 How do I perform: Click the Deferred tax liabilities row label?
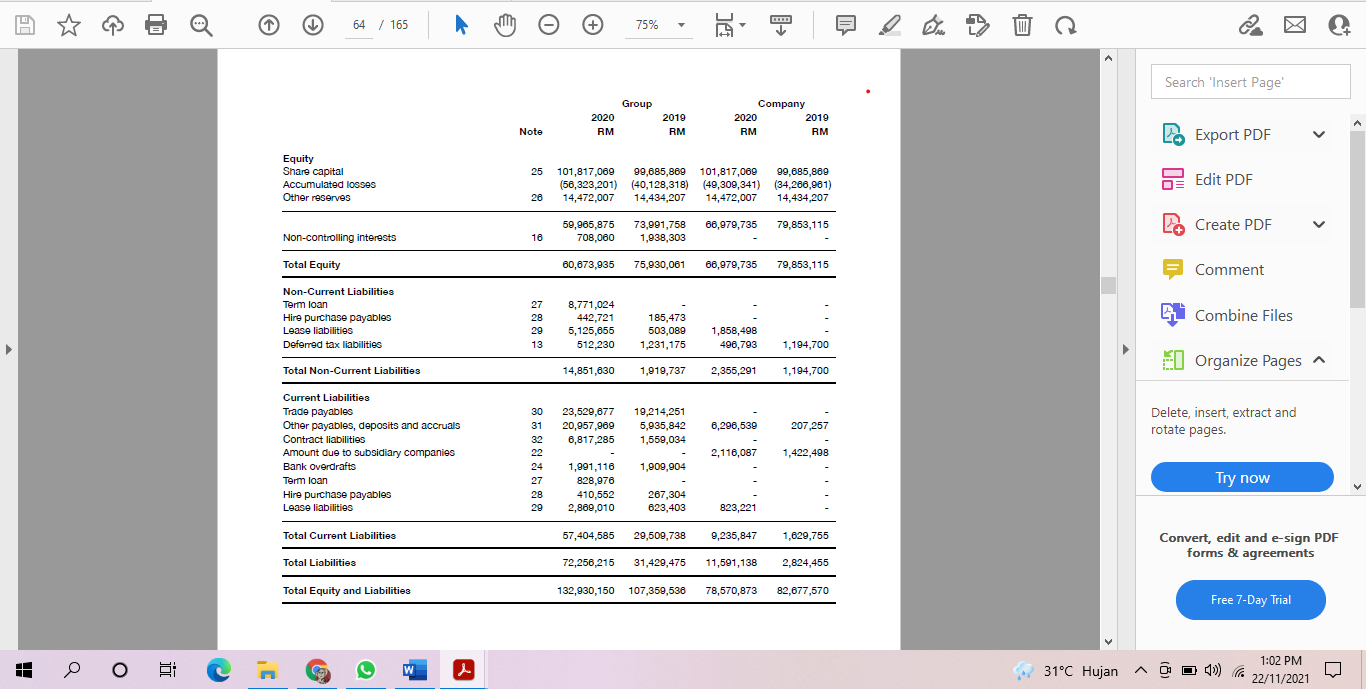[x=332, y=344]
